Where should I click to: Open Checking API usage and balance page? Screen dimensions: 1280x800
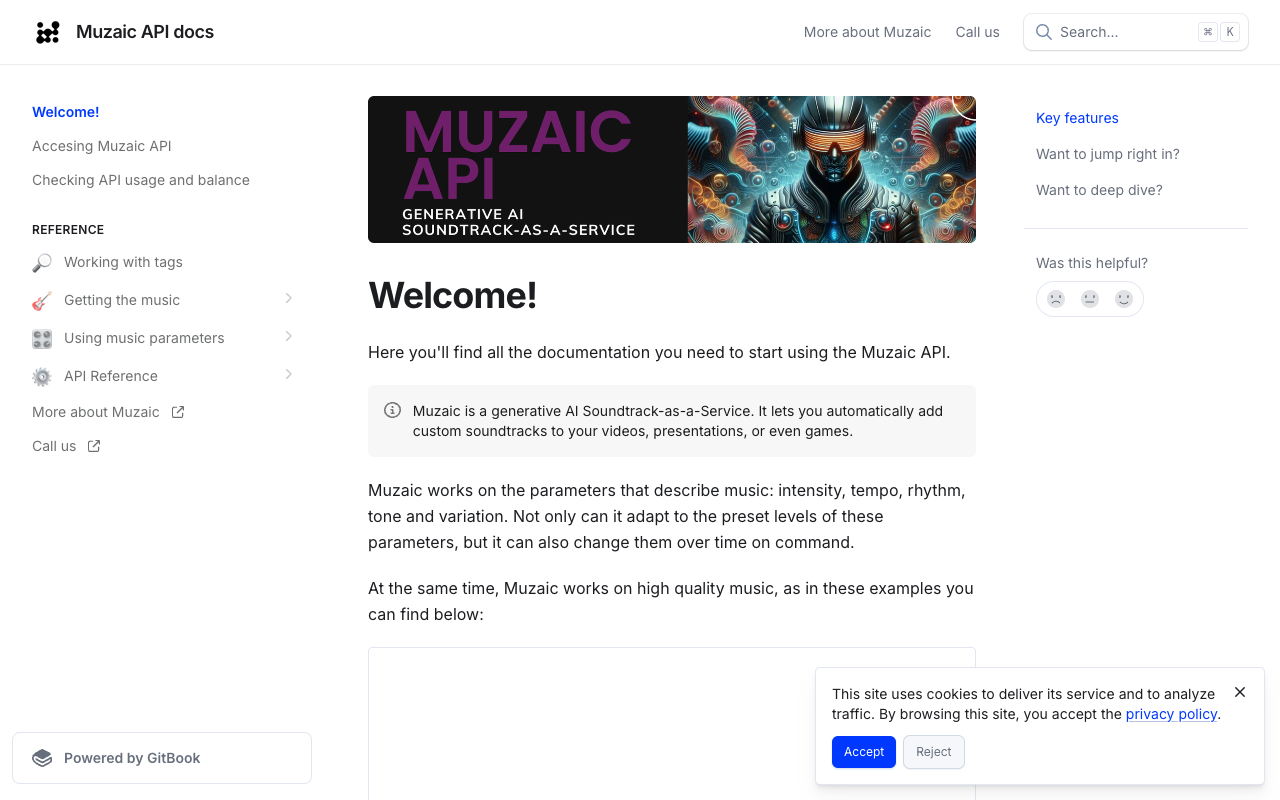pyautogui.click(x=141, y=180)
